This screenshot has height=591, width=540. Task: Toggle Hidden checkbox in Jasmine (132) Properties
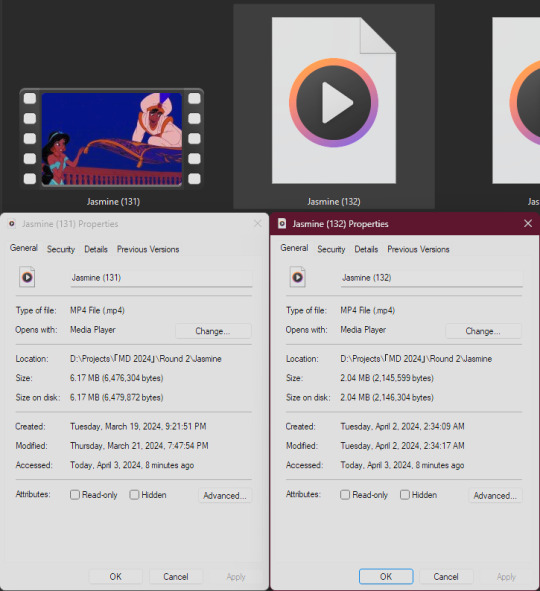click(x=405, y=495)
